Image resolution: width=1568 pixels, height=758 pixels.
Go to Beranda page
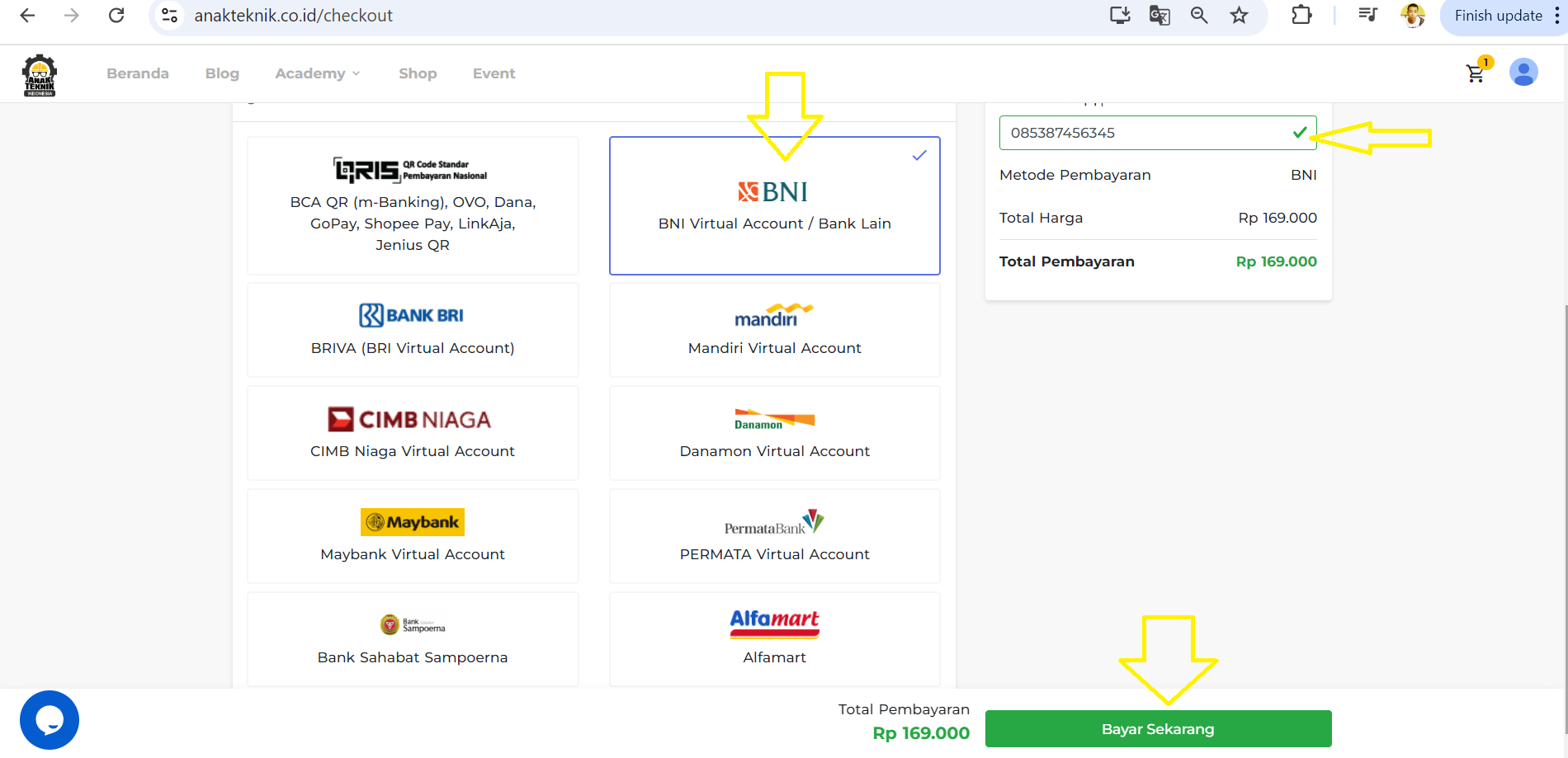[138, 73]
